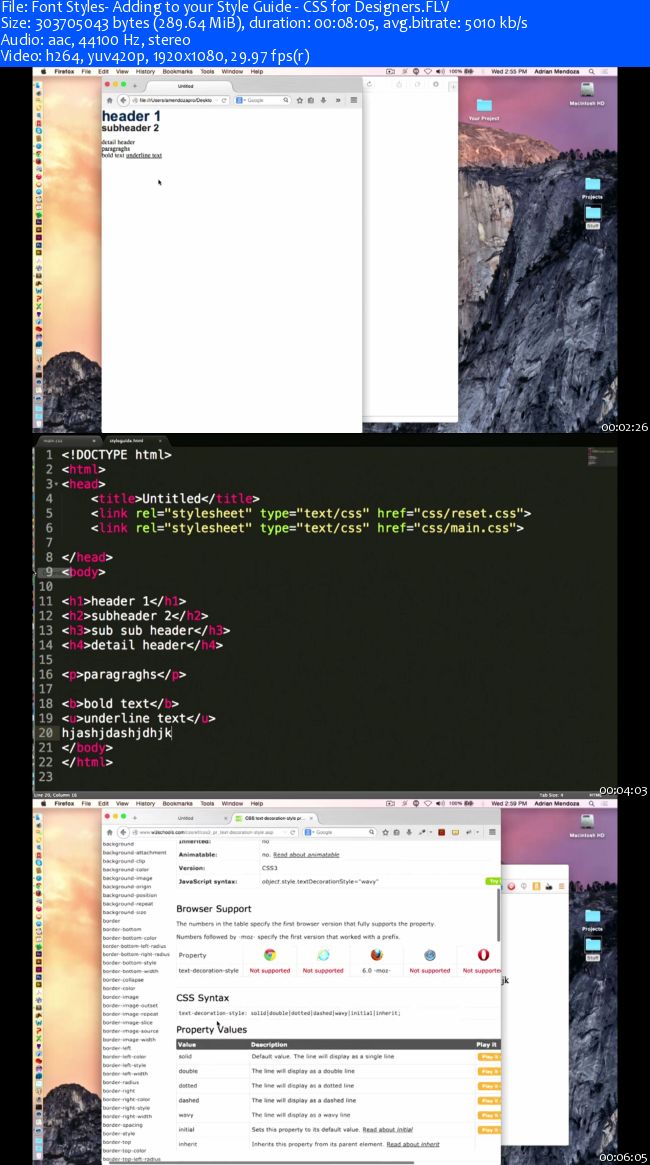Open the 'border-radius' sidebar link

coord(120,1083)
